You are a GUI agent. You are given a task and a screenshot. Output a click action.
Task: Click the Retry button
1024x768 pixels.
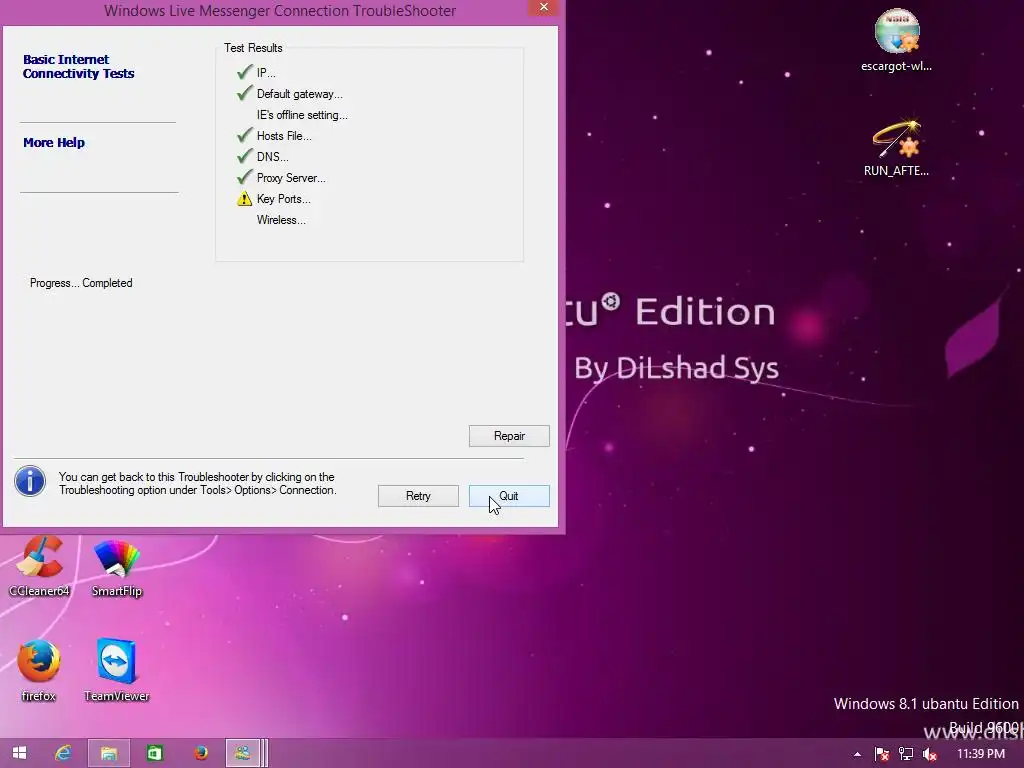(x=418, y=496)
